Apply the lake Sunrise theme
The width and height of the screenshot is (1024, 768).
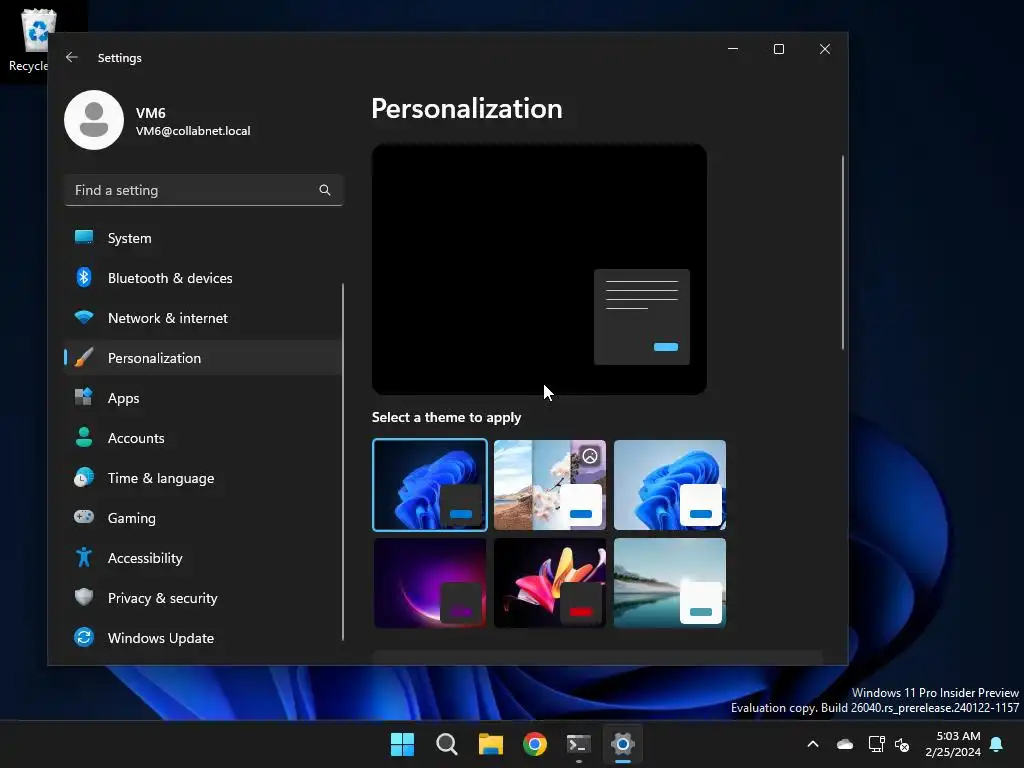click(670, 583)
